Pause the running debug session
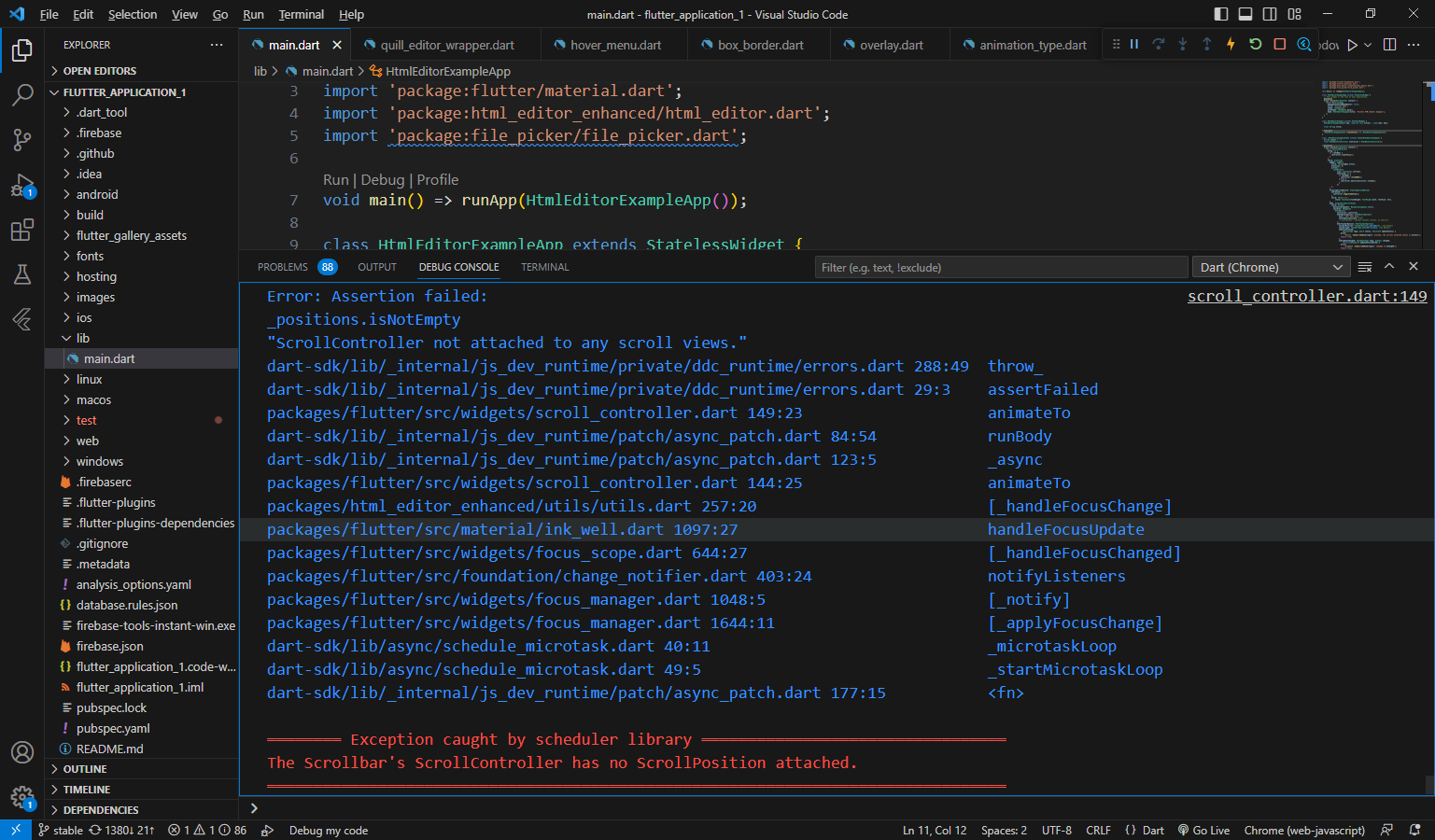The height and width of the screenshot is (840, 1435). click(x=1134, y=44)
